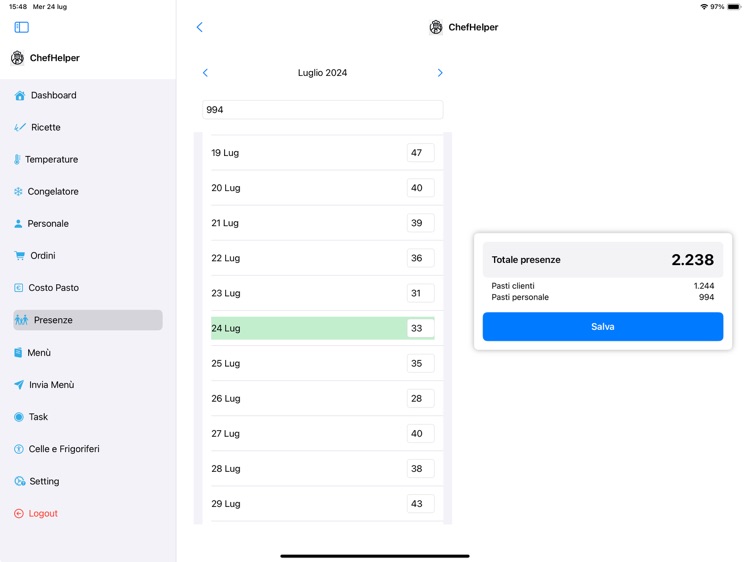This screenshot has height=562, width=750.
Task: Click the Temperature thermometer icon
Action: pyautogui.click(x=17, y=159)
